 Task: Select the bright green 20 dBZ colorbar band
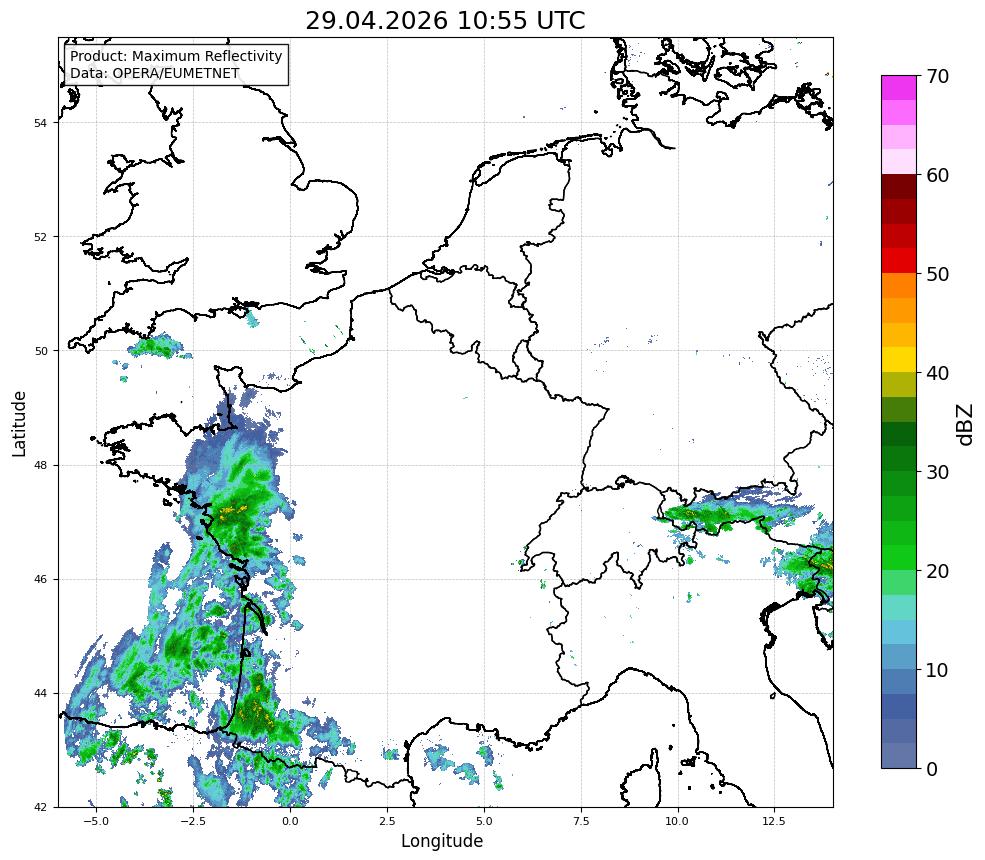click(x=898, y=558)
